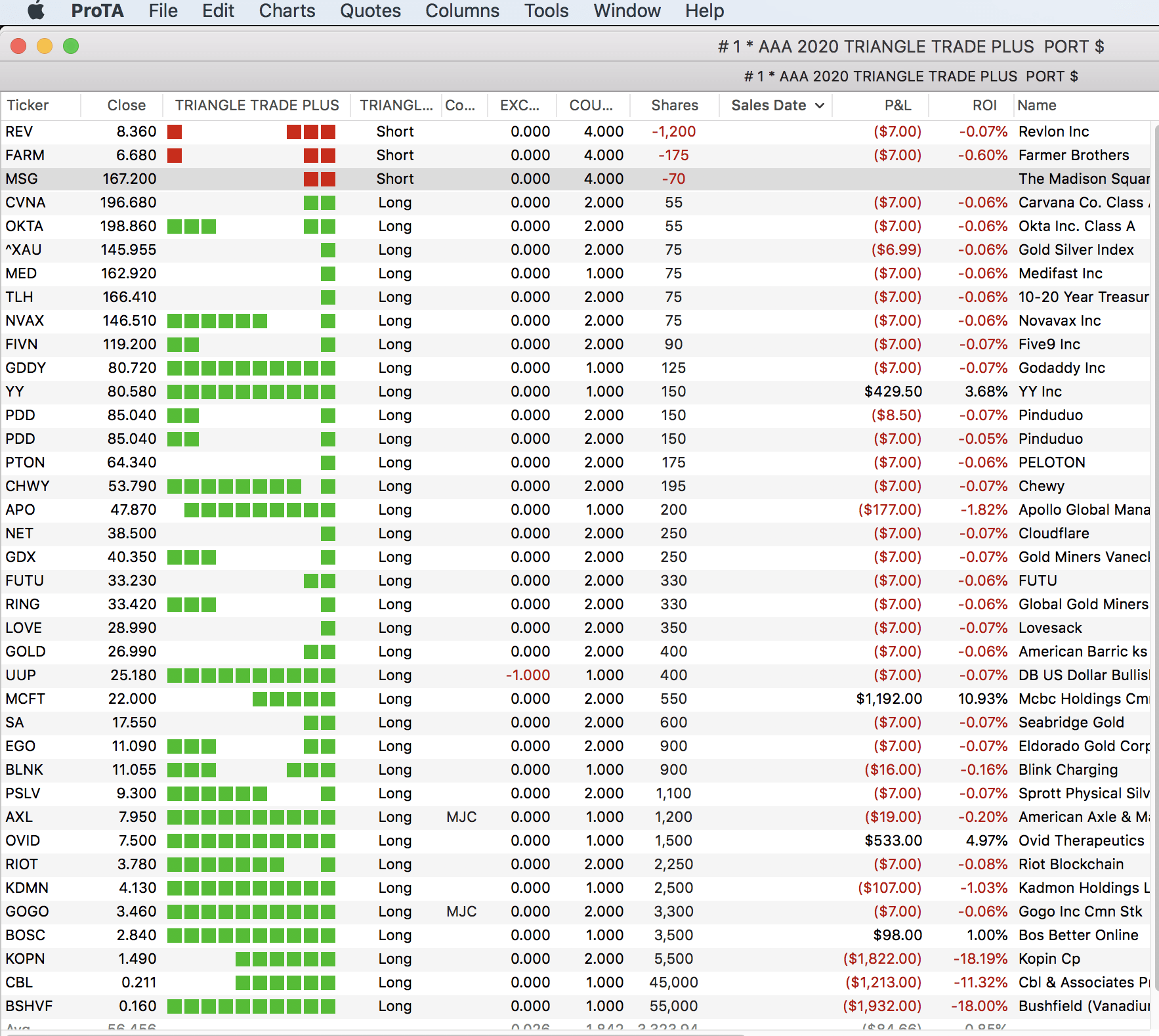Sort by the ROI column header
Image resolution: width=1159 pixels, height=1036 pixels.
[984, 105]
